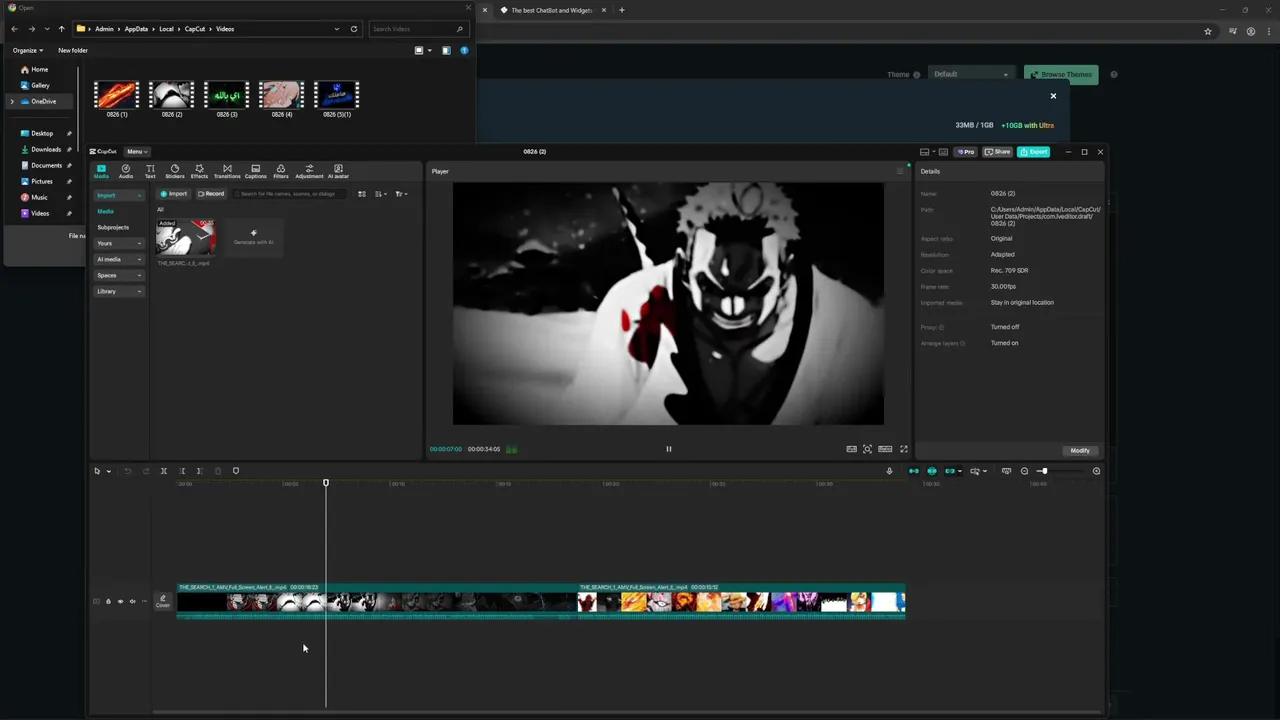This screenshot has height=720, width=1280.
Task: Open the Transitions tab
Action: pos(227,171)
